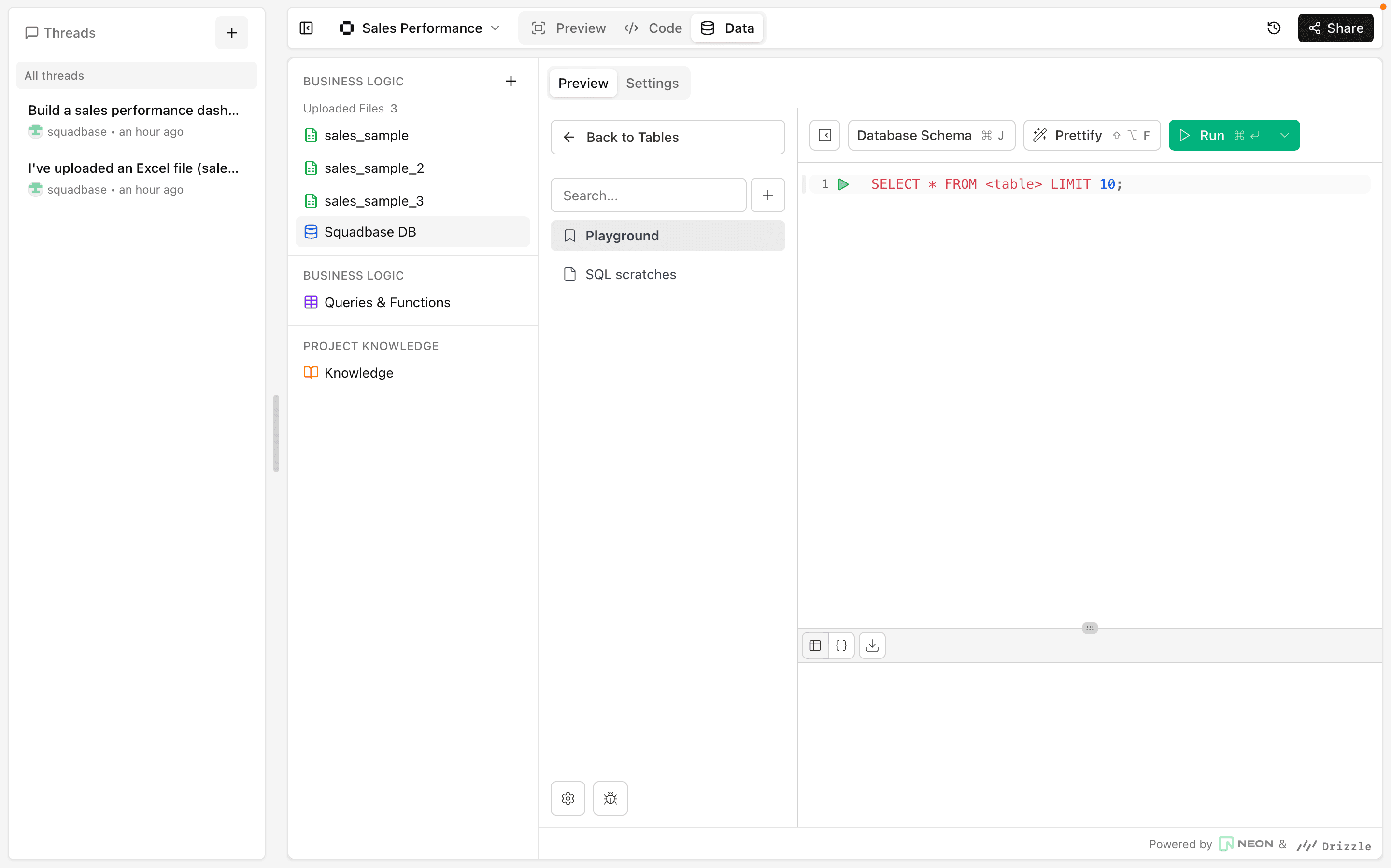This screenshot has width=1391, height=868.
Task: Click the version history clock icon
Action: coord(1273,28)
